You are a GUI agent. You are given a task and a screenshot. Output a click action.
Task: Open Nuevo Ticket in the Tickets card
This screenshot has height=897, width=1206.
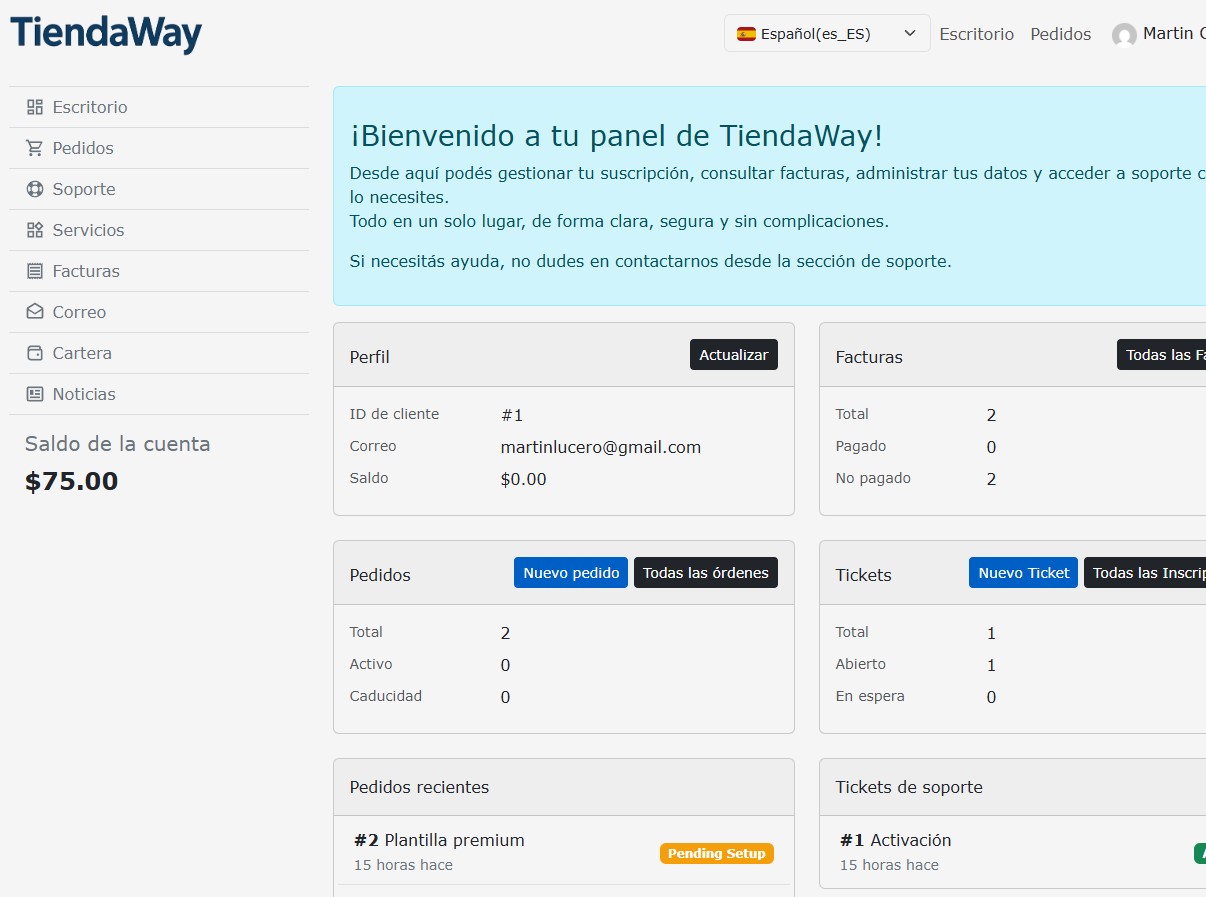[1022, 572]
